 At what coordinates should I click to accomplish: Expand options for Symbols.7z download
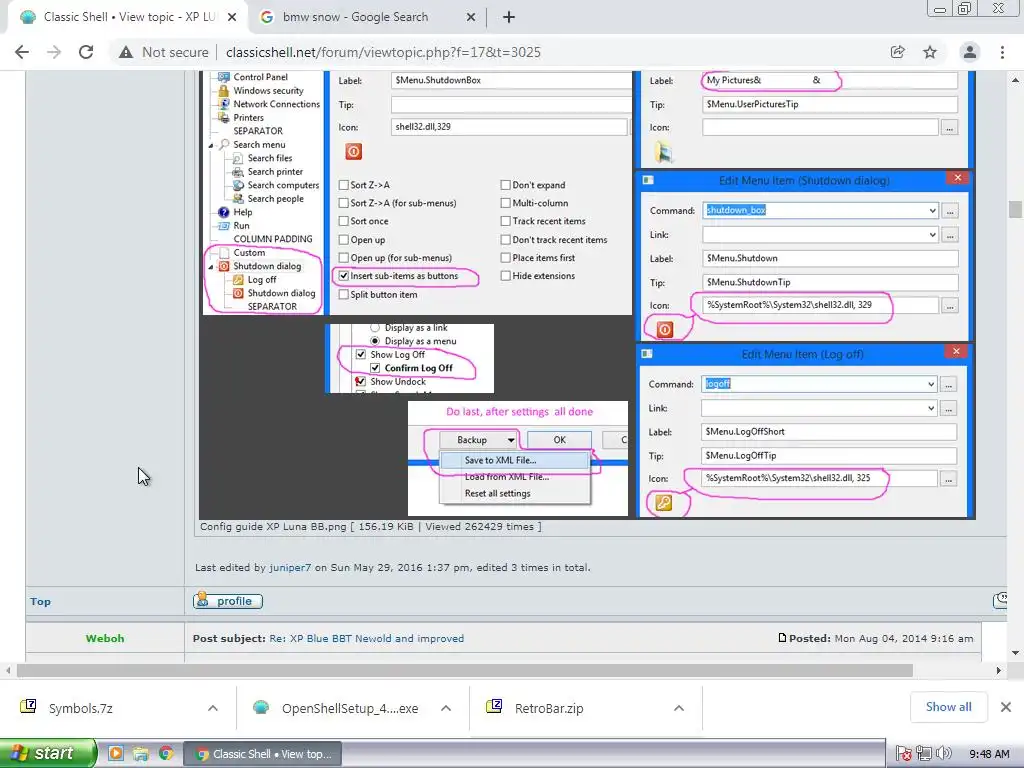tap(213, 708)
